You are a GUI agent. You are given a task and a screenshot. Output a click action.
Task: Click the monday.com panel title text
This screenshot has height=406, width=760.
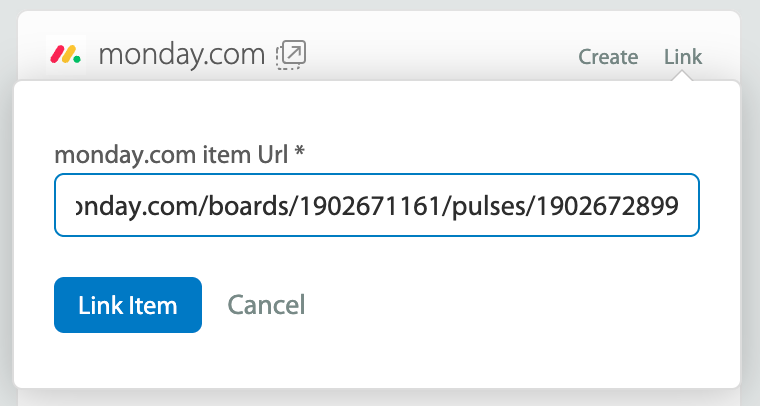tap(181, 55)
